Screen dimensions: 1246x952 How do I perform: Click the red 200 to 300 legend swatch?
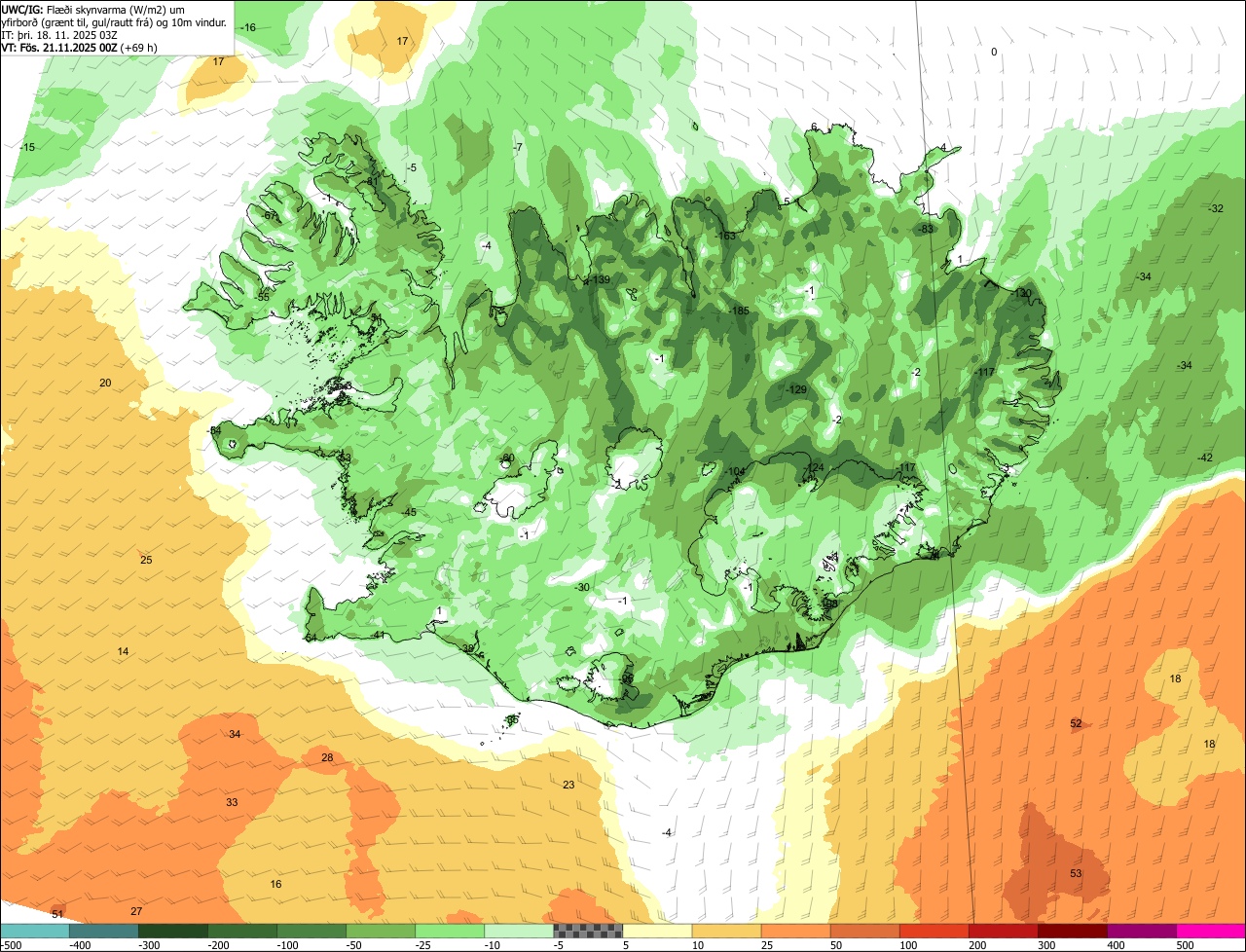1003,931
